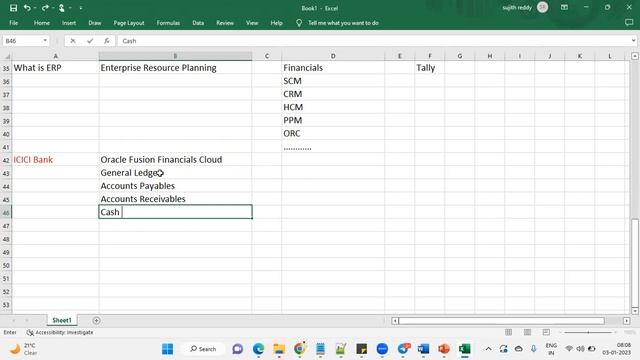Screen dimensions: 640x360
Task: Add a new sheet with plus icon
Action: pos(96,320)
